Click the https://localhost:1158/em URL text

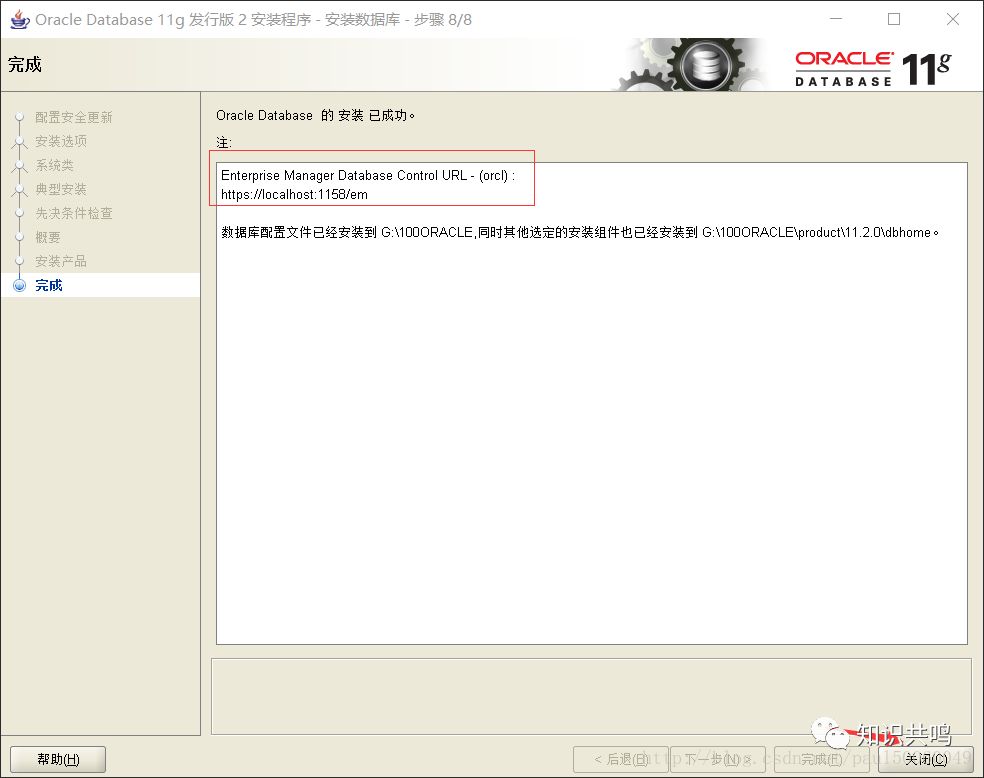point(294,194)
